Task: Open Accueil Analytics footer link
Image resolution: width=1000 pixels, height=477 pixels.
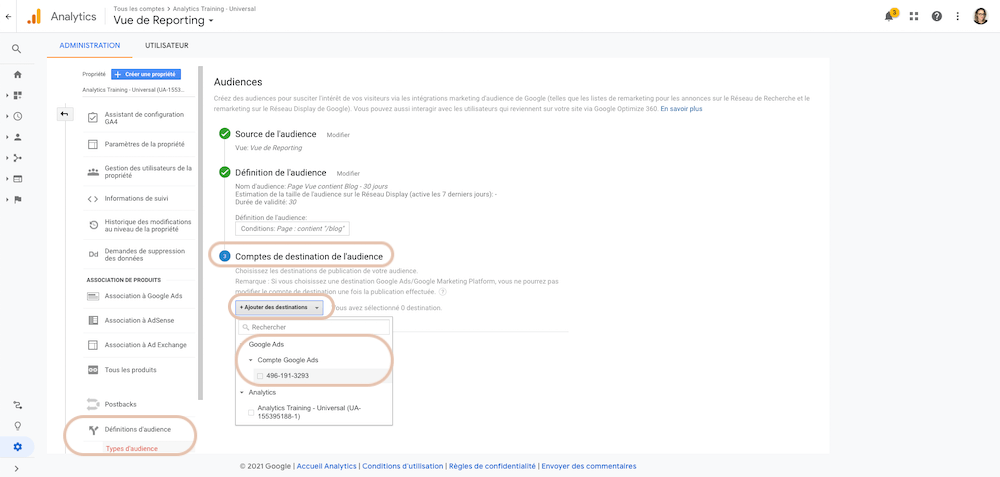Action: [327, 466]
